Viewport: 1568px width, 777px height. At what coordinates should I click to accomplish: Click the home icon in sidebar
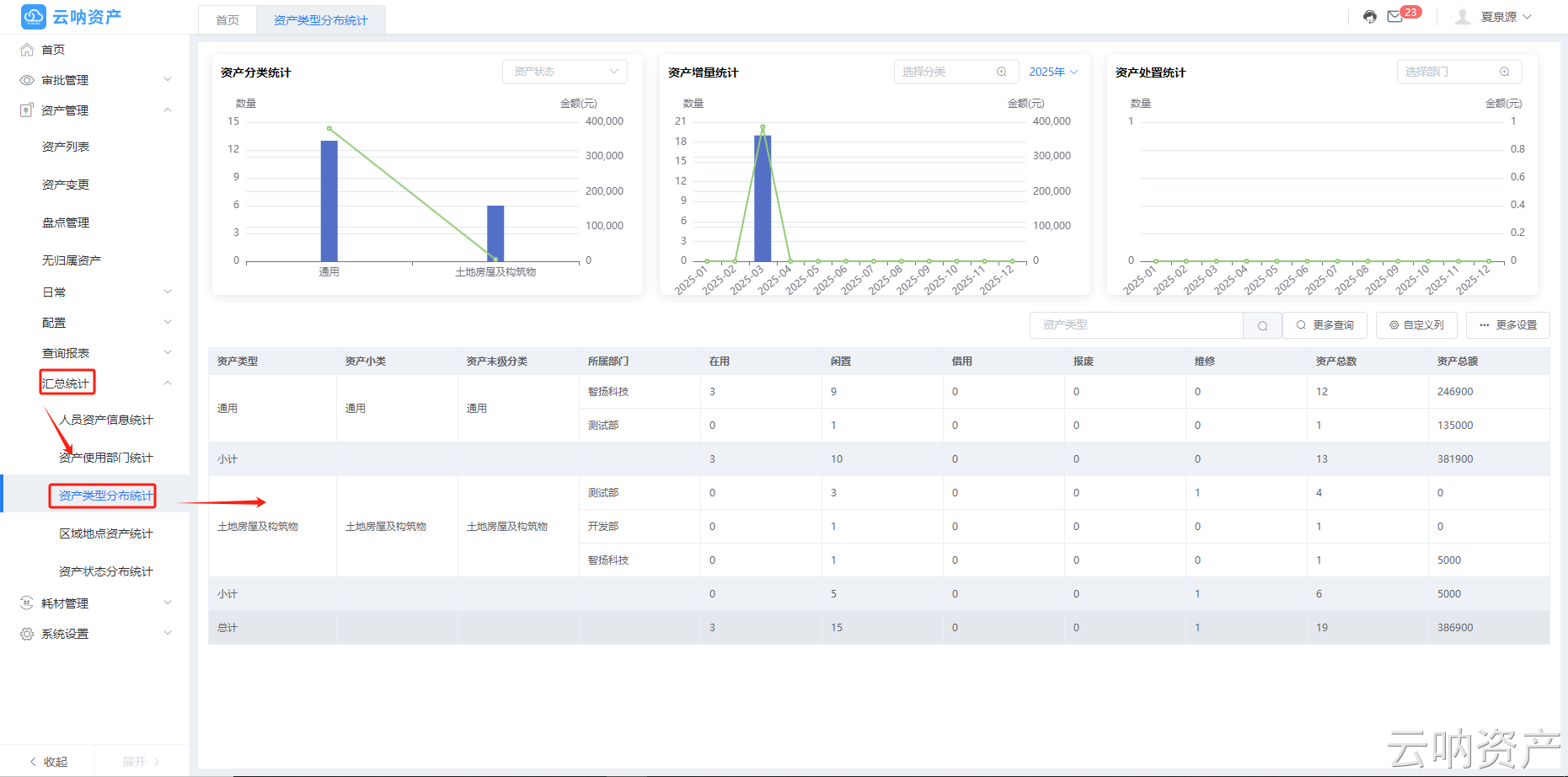(x=27, y=50)
